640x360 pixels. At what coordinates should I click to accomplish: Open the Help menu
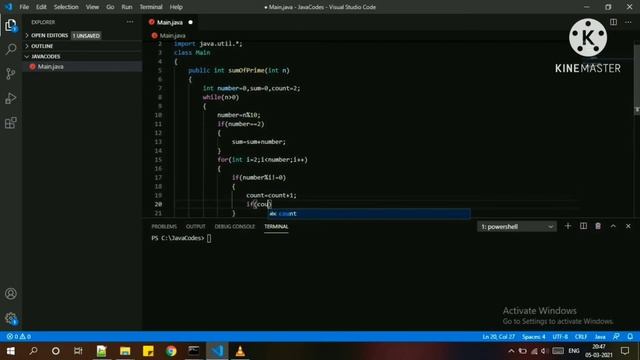(176, 7)
